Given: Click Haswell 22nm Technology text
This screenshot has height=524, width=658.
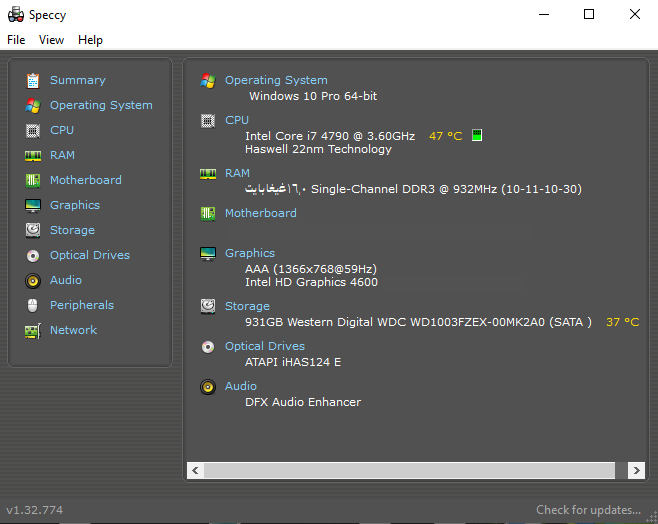Looking at the screenshot, I should click(x=318, y=149).
